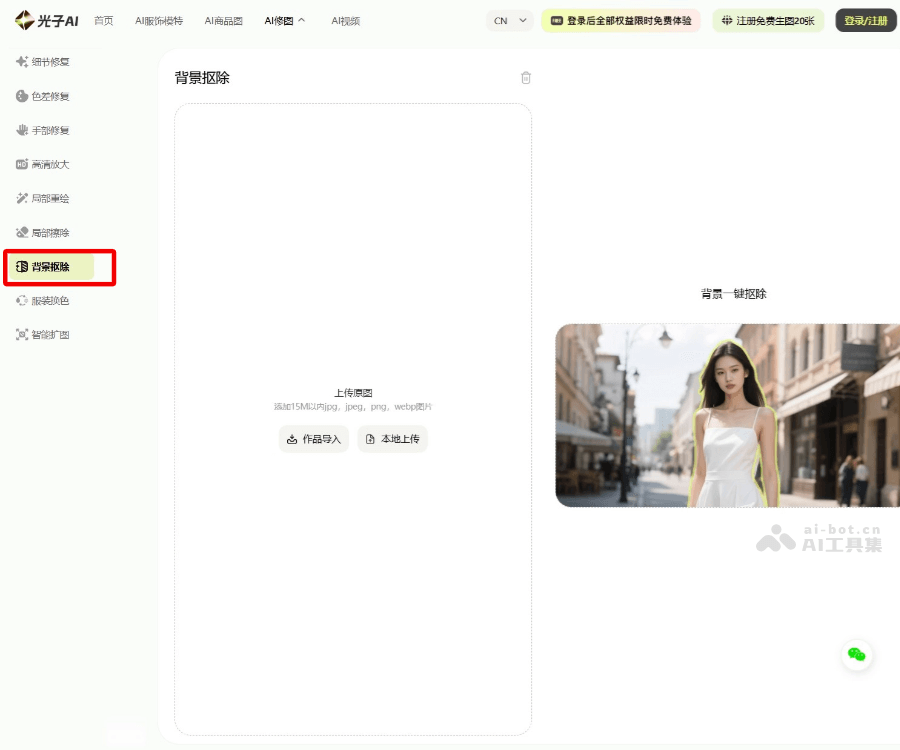Select the 细节修复 detail repair tool
The image size is (900, 750).
point(48,62)
